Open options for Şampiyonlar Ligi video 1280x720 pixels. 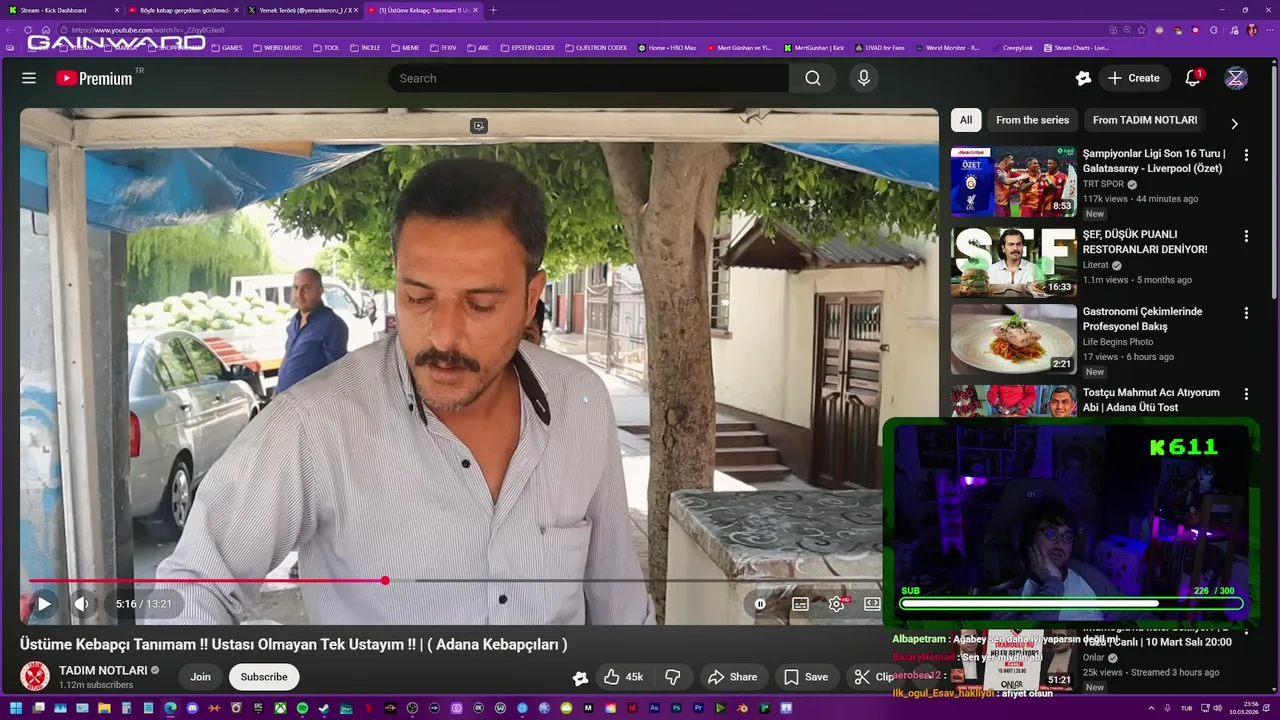point(1246,155)
